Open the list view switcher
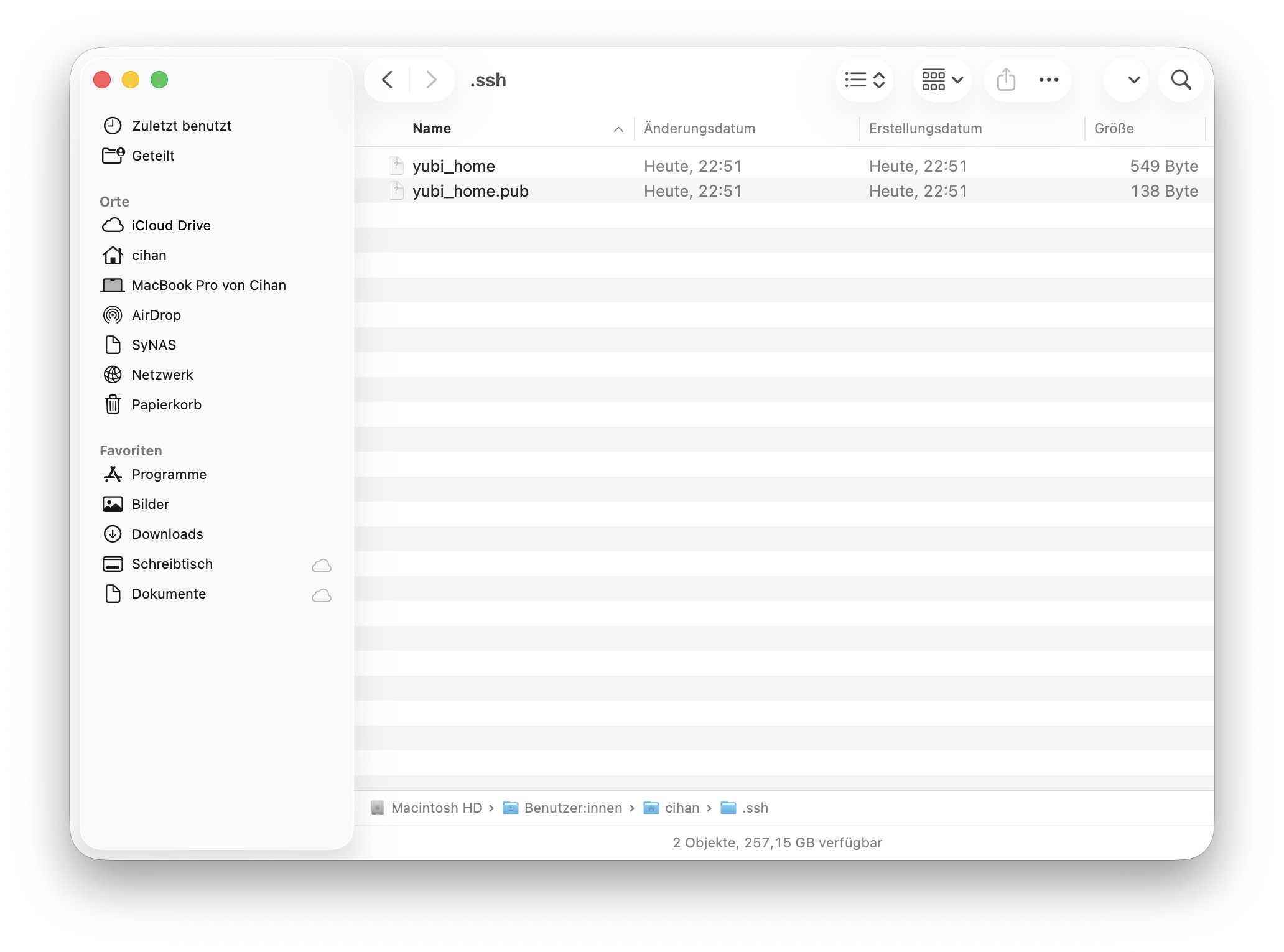 click(x=864, y=80)
